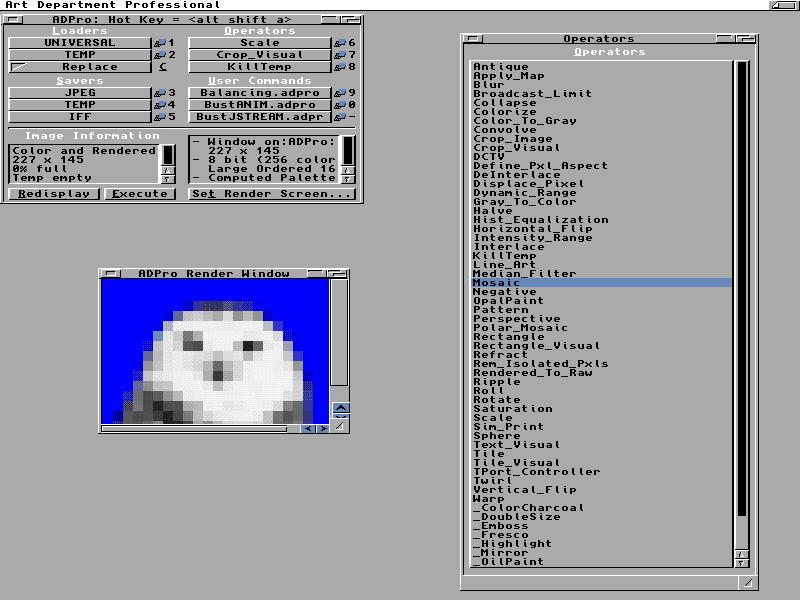The width and height of the screenshot is (800, 600).
Task: Click the Execute button
Action: (140, 194)
